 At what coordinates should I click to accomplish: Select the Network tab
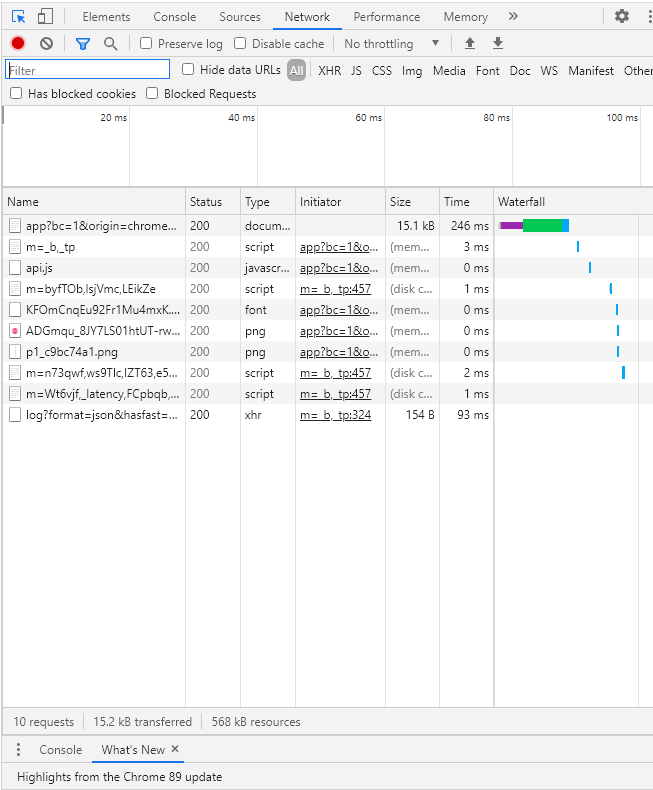pyautogui.click(x=307, y=17)
